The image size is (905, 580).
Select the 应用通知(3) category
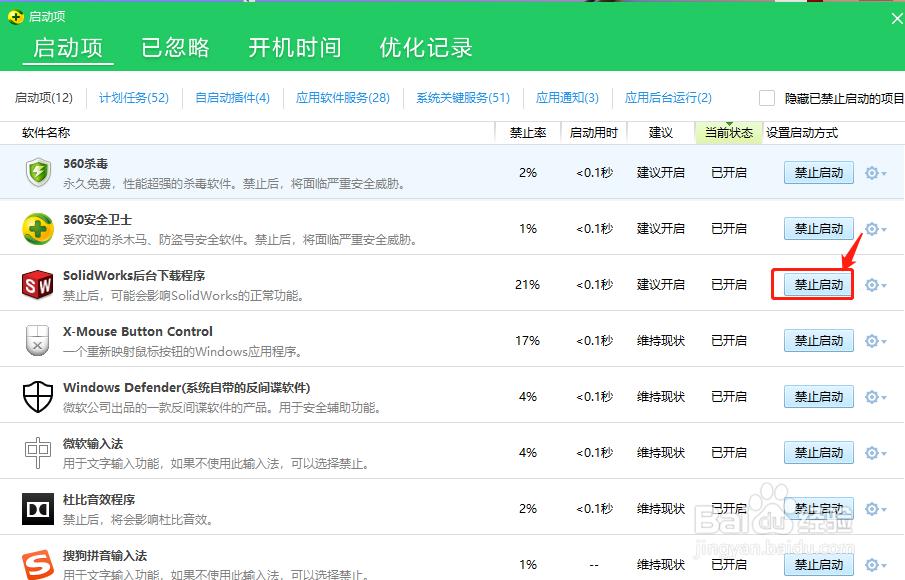567,98
